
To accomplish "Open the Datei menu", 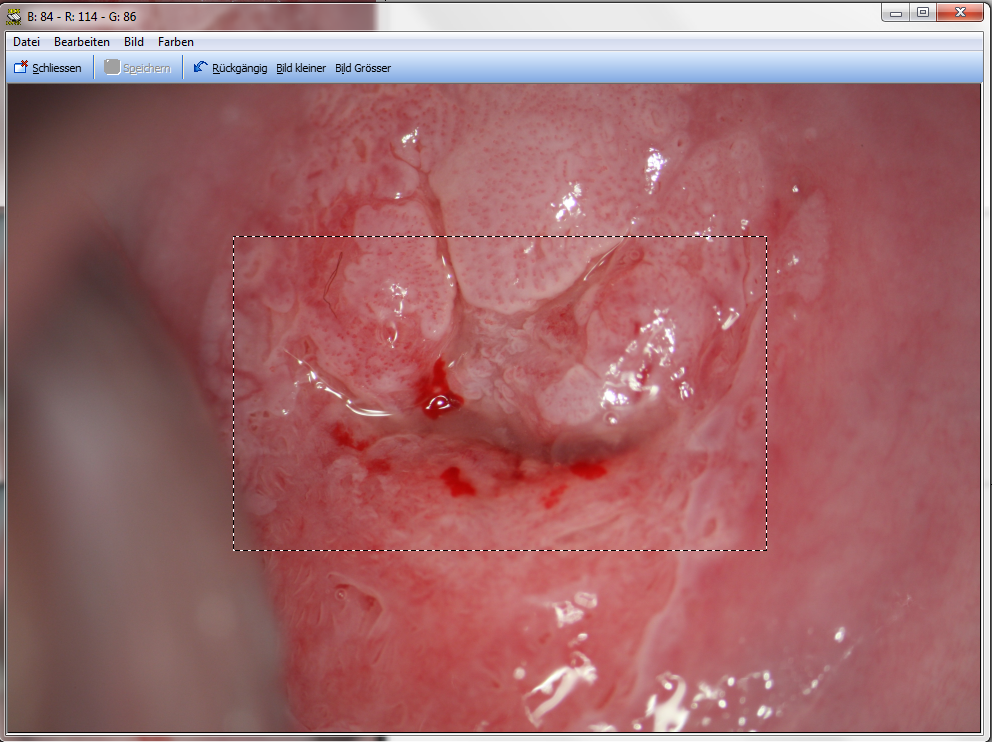I will point(26,42).
